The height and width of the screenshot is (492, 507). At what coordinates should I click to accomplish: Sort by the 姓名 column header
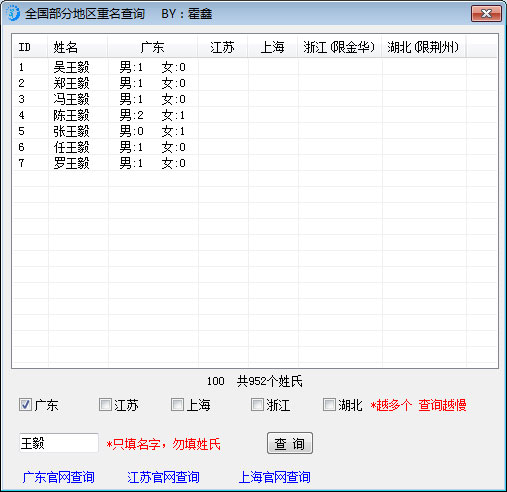pos(78,47)
